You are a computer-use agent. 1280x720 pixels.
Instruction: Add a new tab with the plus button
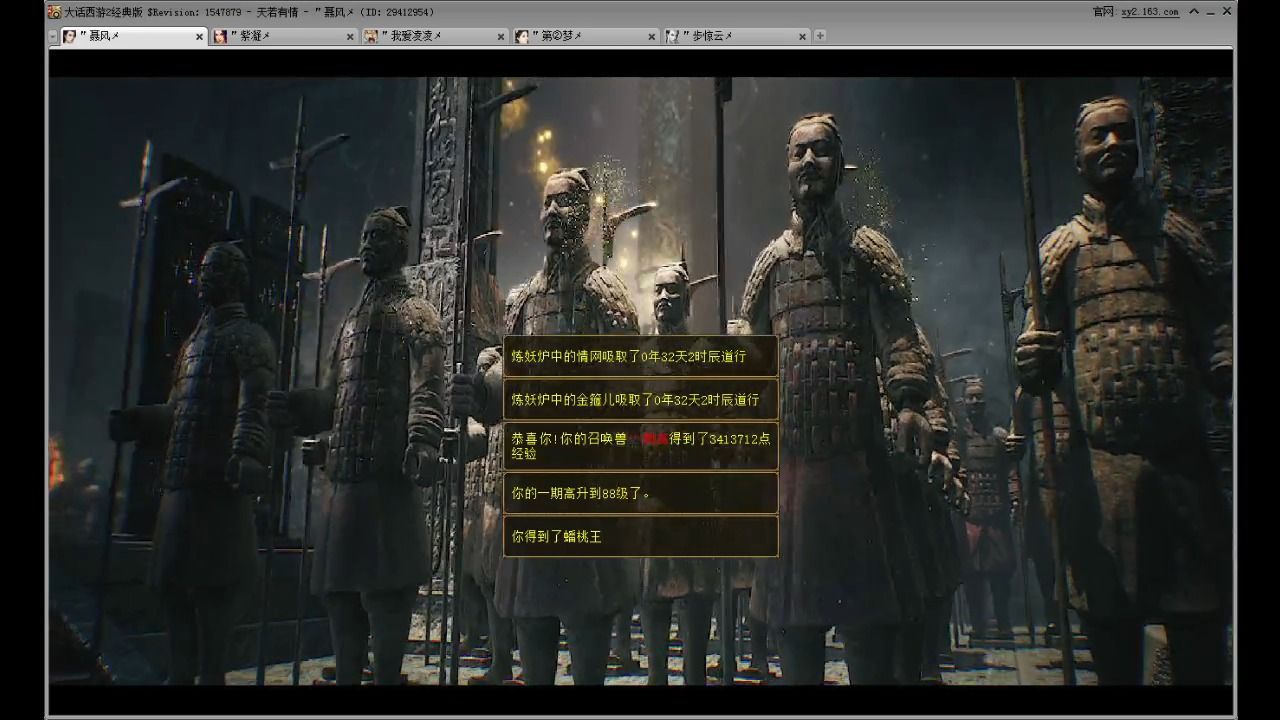click(x=820, y=36)
